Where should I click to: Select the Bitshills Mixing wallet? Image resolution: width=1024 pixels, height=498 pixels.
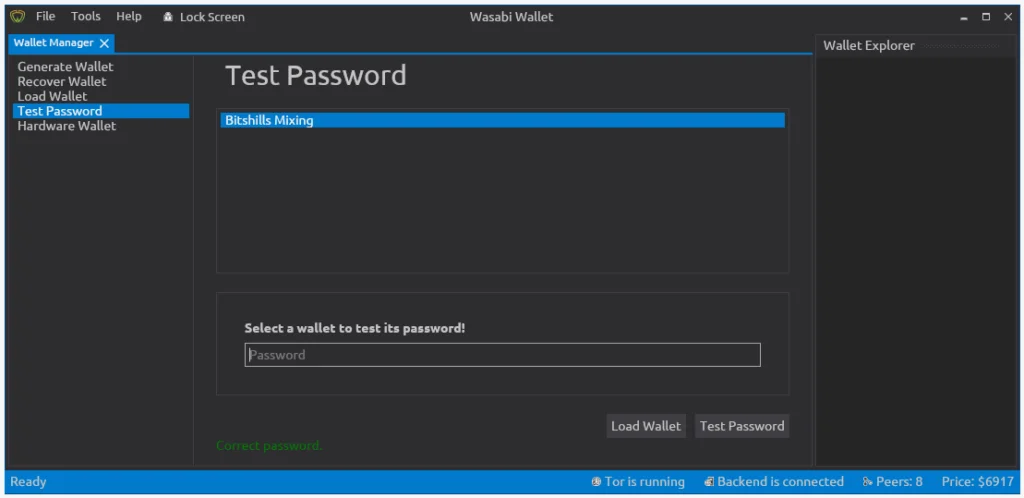coord(502,120)
